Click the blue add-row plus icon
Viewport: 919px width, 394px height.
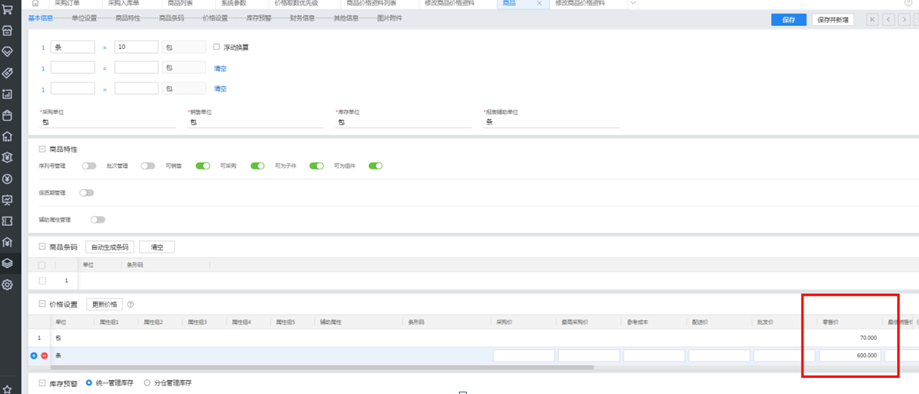(33, 356)
